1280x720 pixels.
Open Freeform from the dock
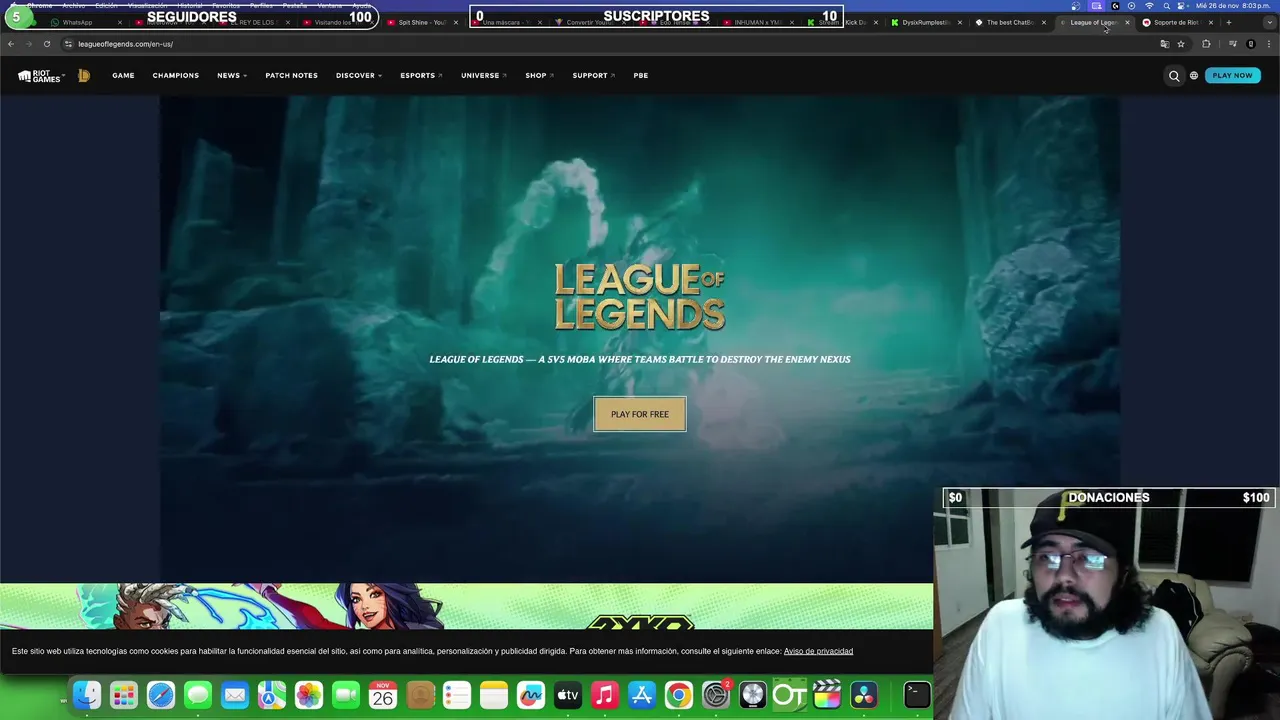(x=531, y=694)
